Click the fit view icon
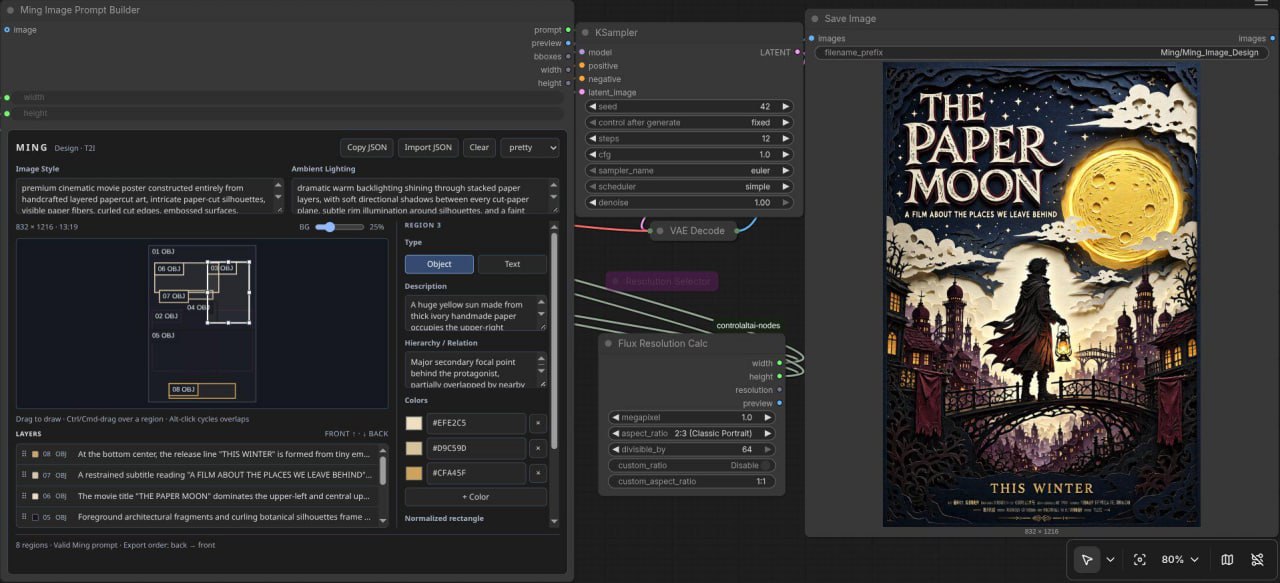 tap(1139, 560)
